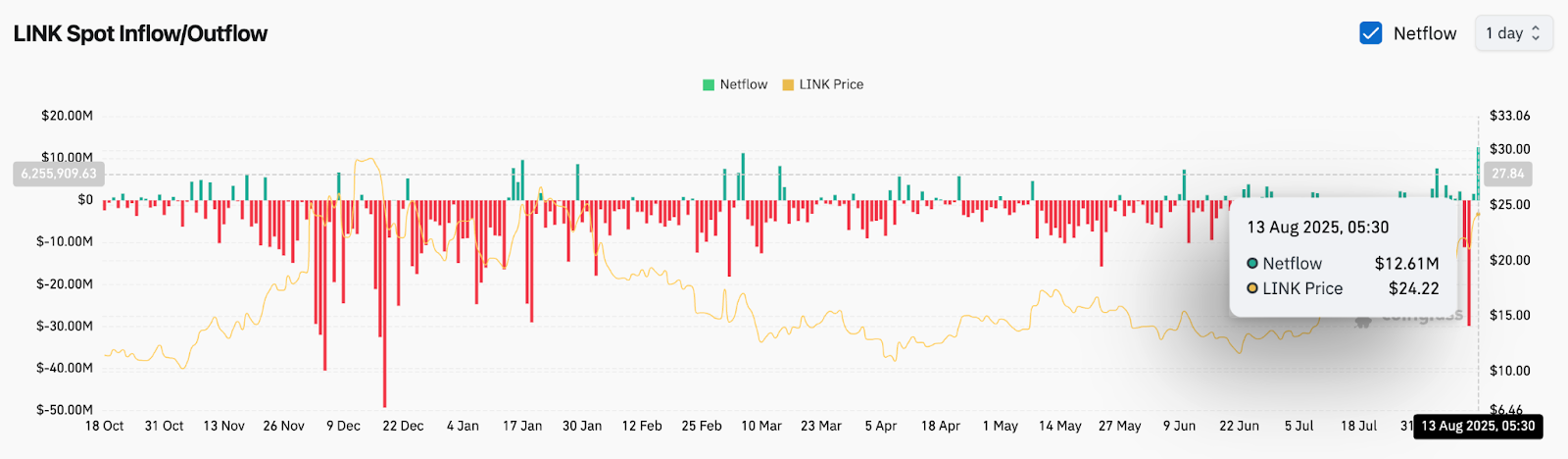This screenshot has height=459, width=1568.
Task: Click the 27.84 price crosshair label
Action: pyautogui.click(x=1507, y=174)
